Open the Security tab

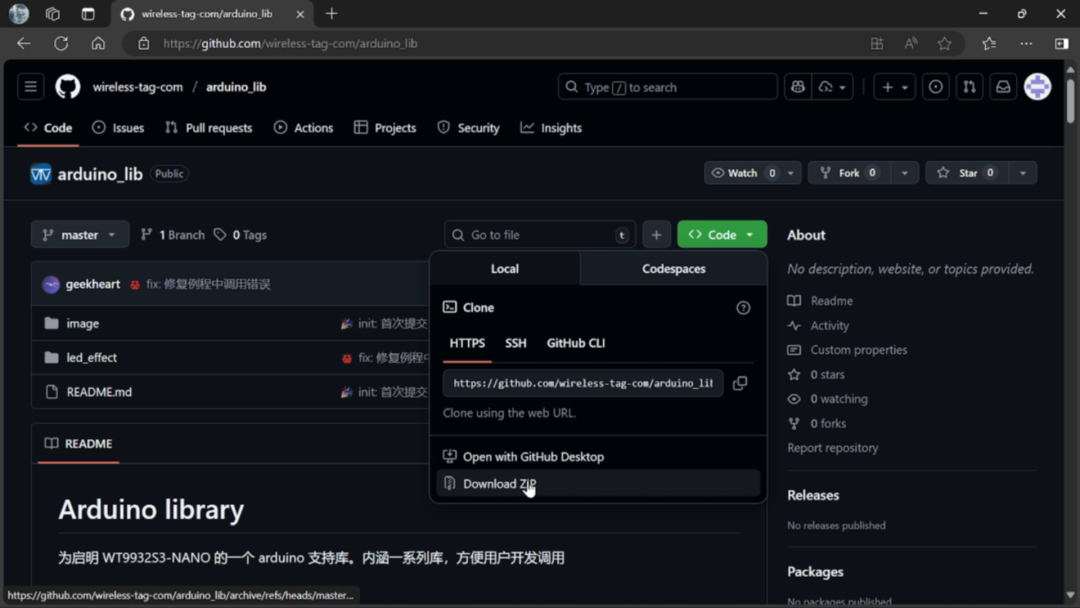[468, 128]
